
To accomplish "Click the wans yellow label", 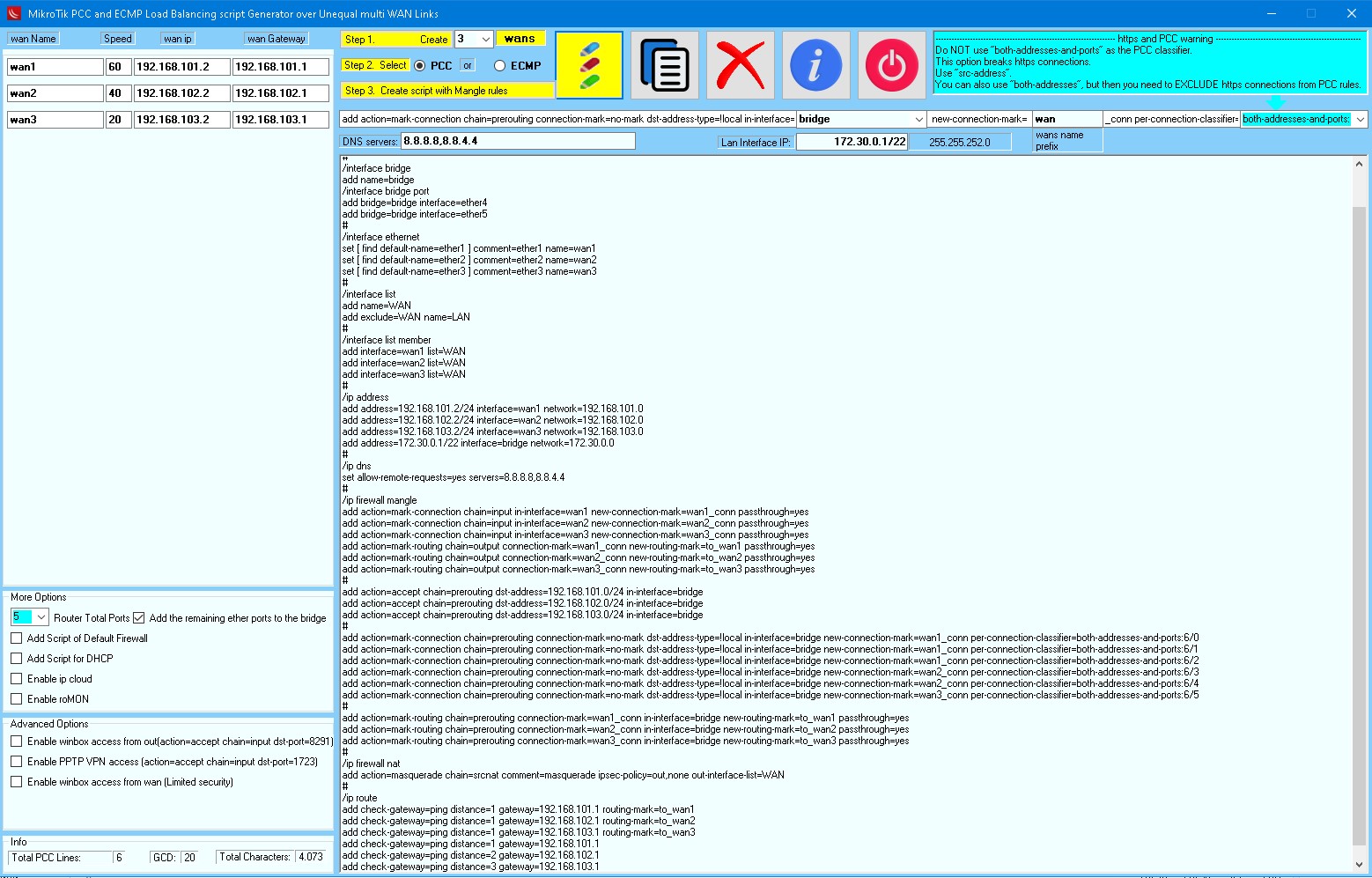I will tap(521, 39).
